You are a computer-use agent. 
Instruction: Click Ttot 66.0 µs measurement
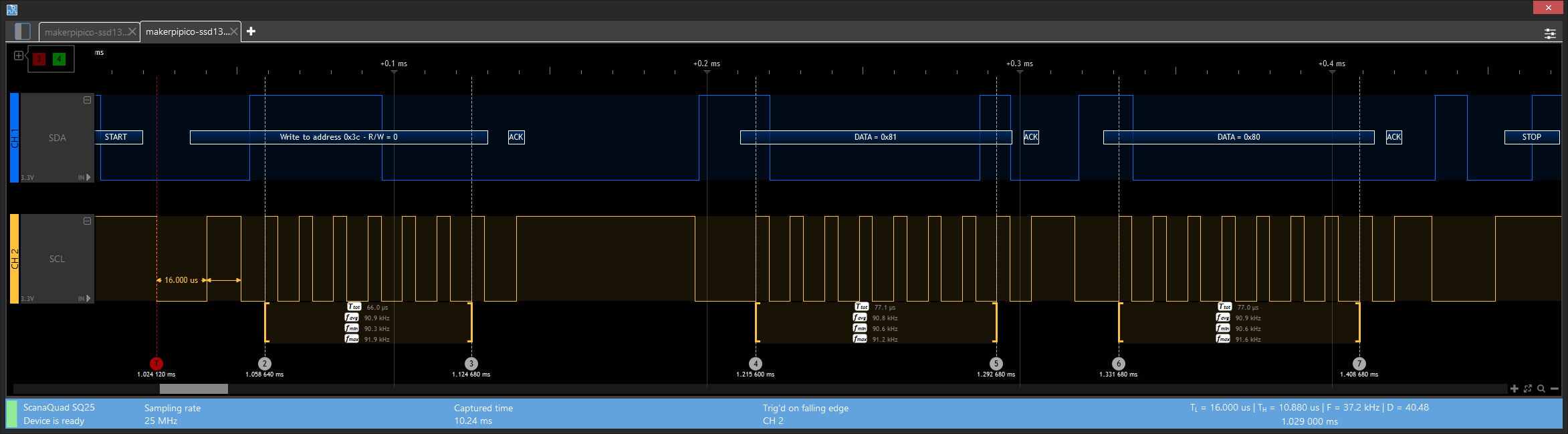point(368,307)
